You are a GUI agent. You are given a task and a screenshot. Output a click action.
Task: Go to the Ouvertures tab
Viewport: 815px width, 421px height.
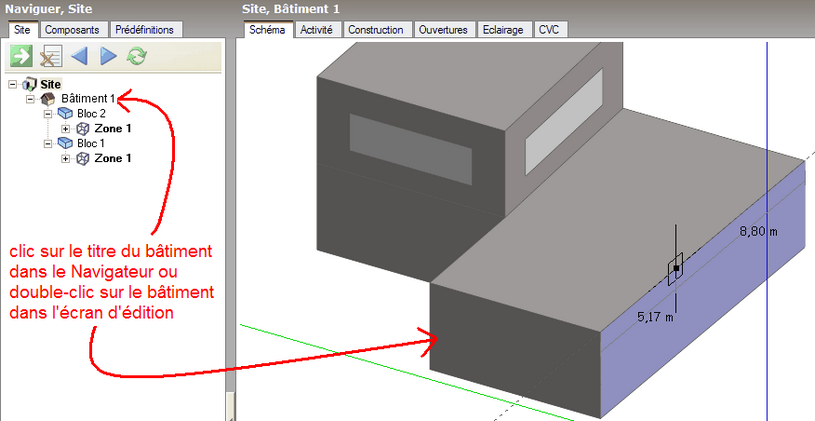[x=443, y=30]
